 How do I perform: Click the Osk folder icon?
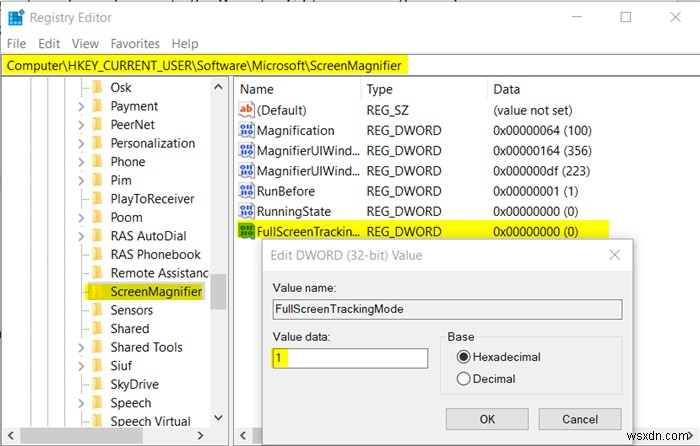pos(97,87)
